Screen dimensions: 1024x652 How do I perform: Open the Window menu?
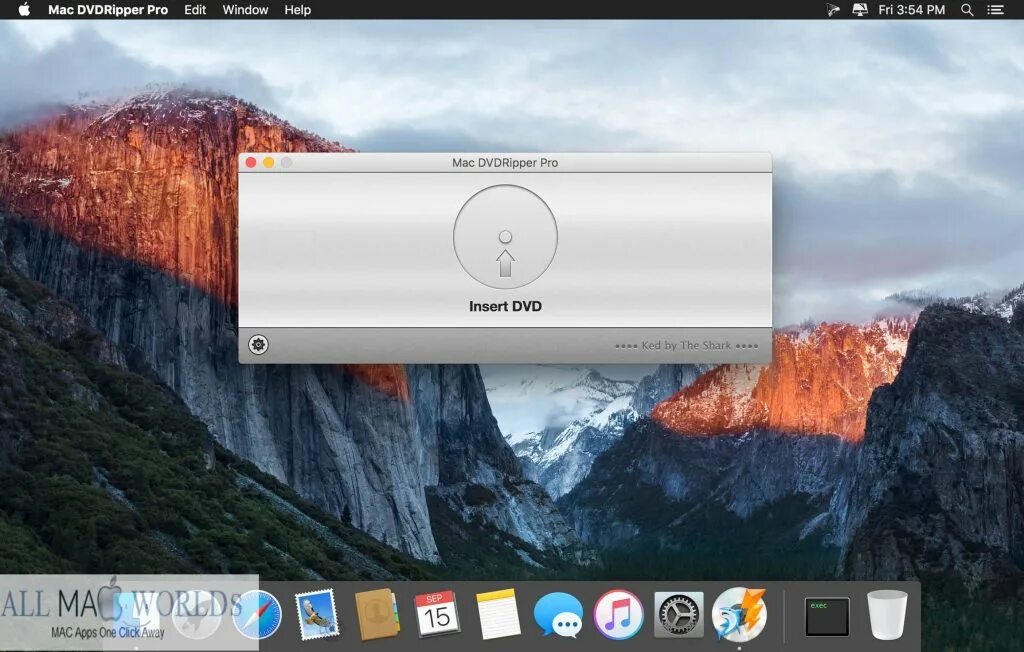(245, 10)
